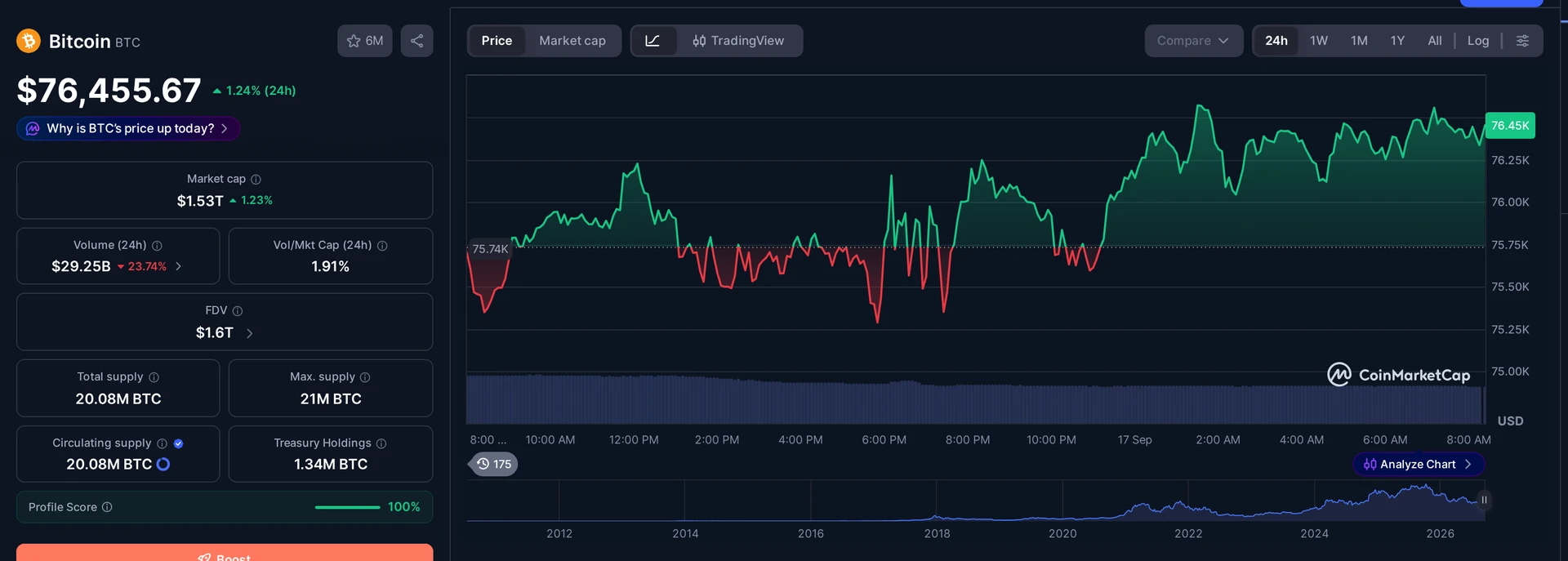Open the share icon button
Screen dimensions: 1568x561
[x=416, y=41]
